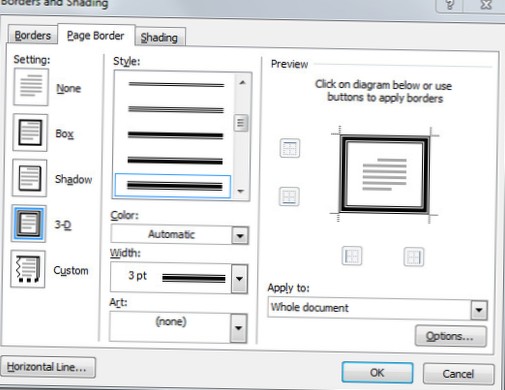Select the first thin-thick line style
The image size is (505, 390).
coord(176,85)
